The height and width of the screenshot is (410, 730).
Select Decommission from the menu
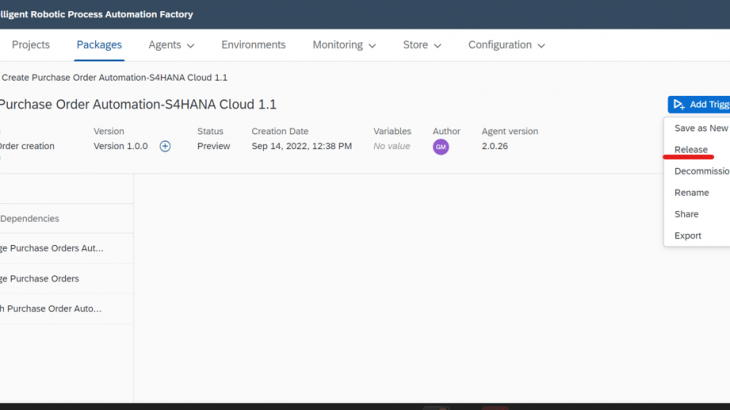(x=702, y=171)
